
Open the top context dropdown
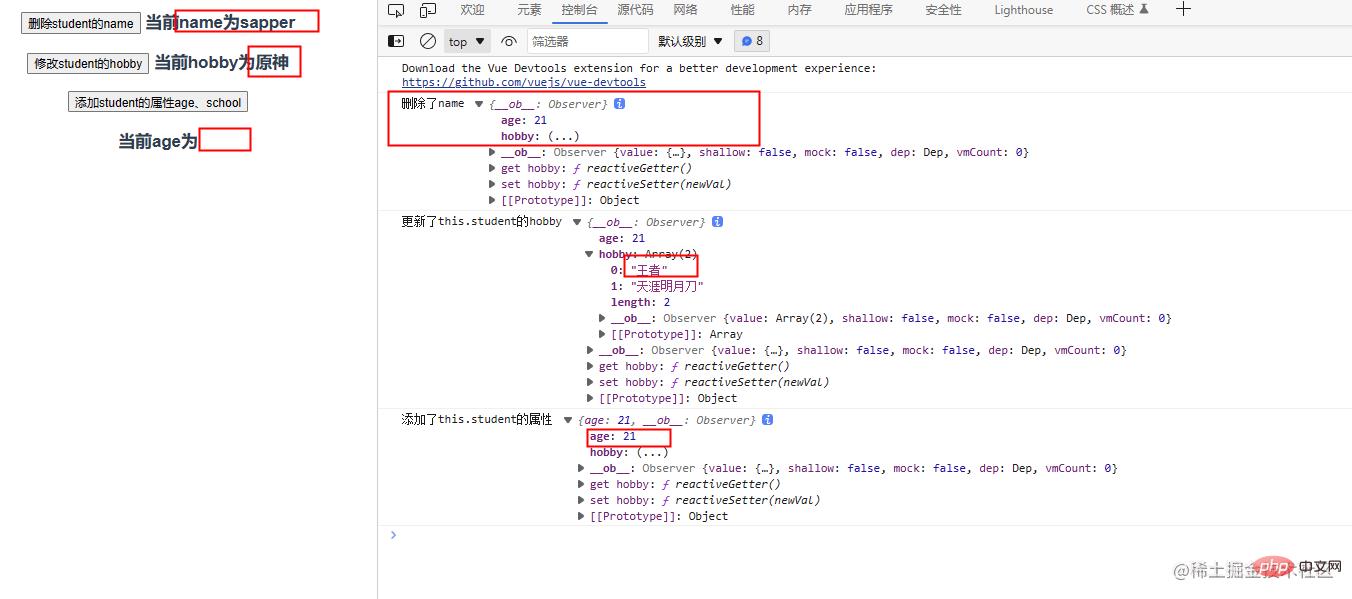(x=467, y=41)
